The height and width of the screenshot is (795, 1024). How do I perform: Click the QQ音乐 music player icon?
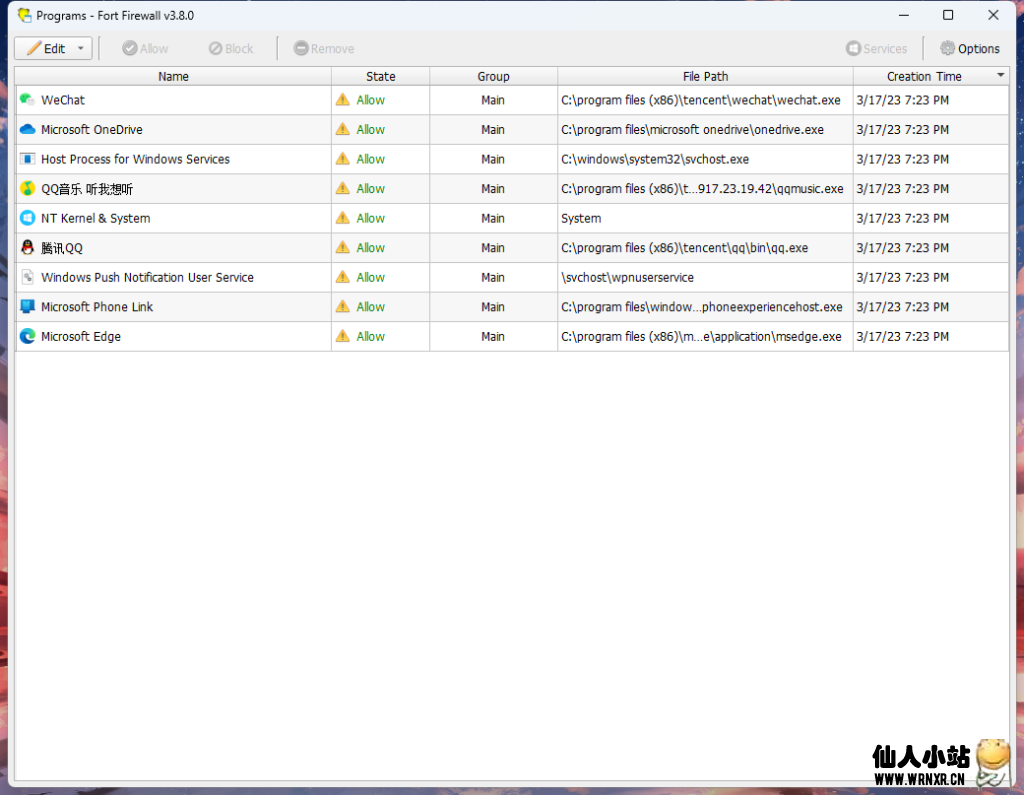point(27,188)
